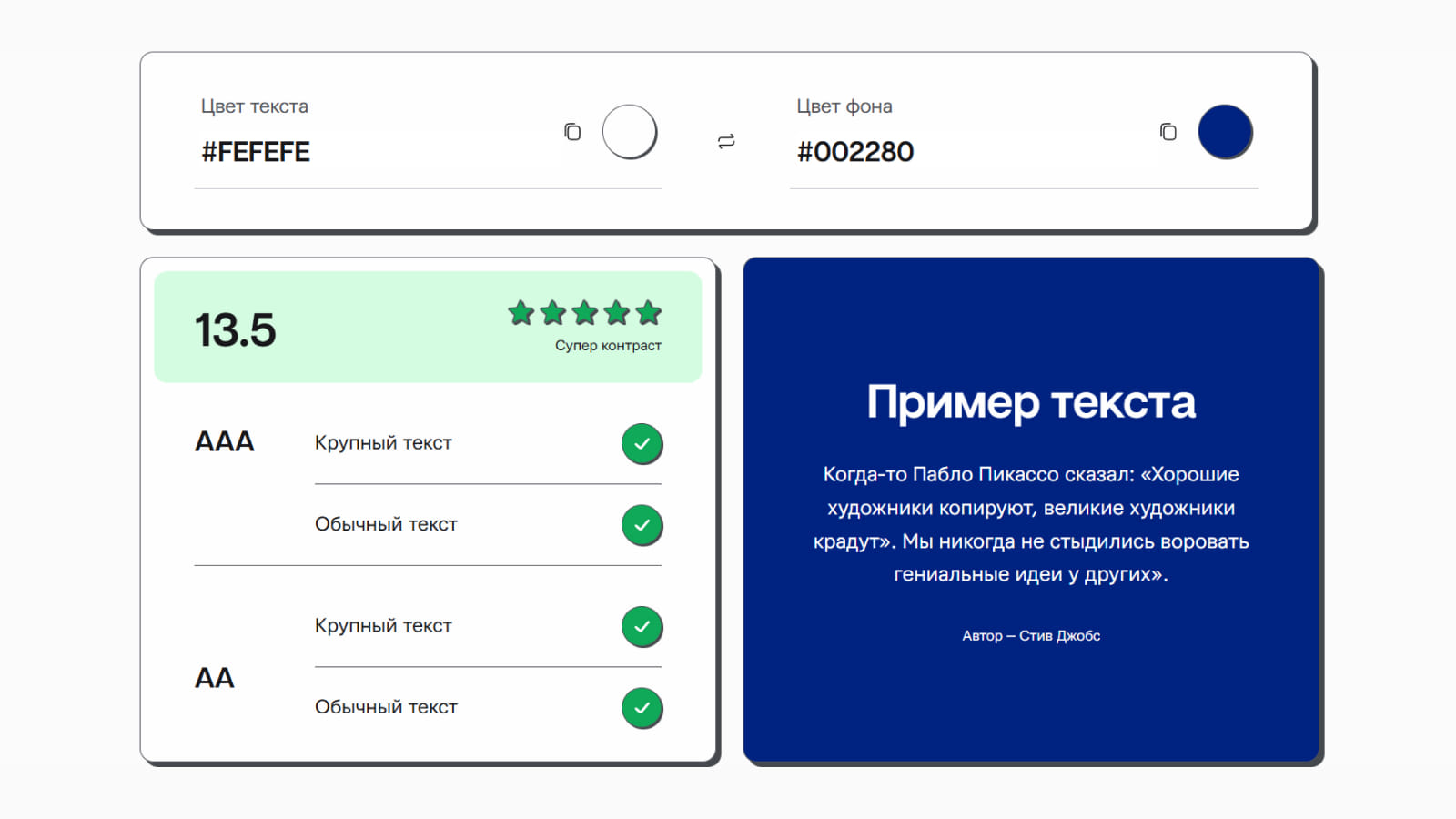Screen dimensions: 1456x819
Task: Open the text color picker circle
Action: click(629, 131)
